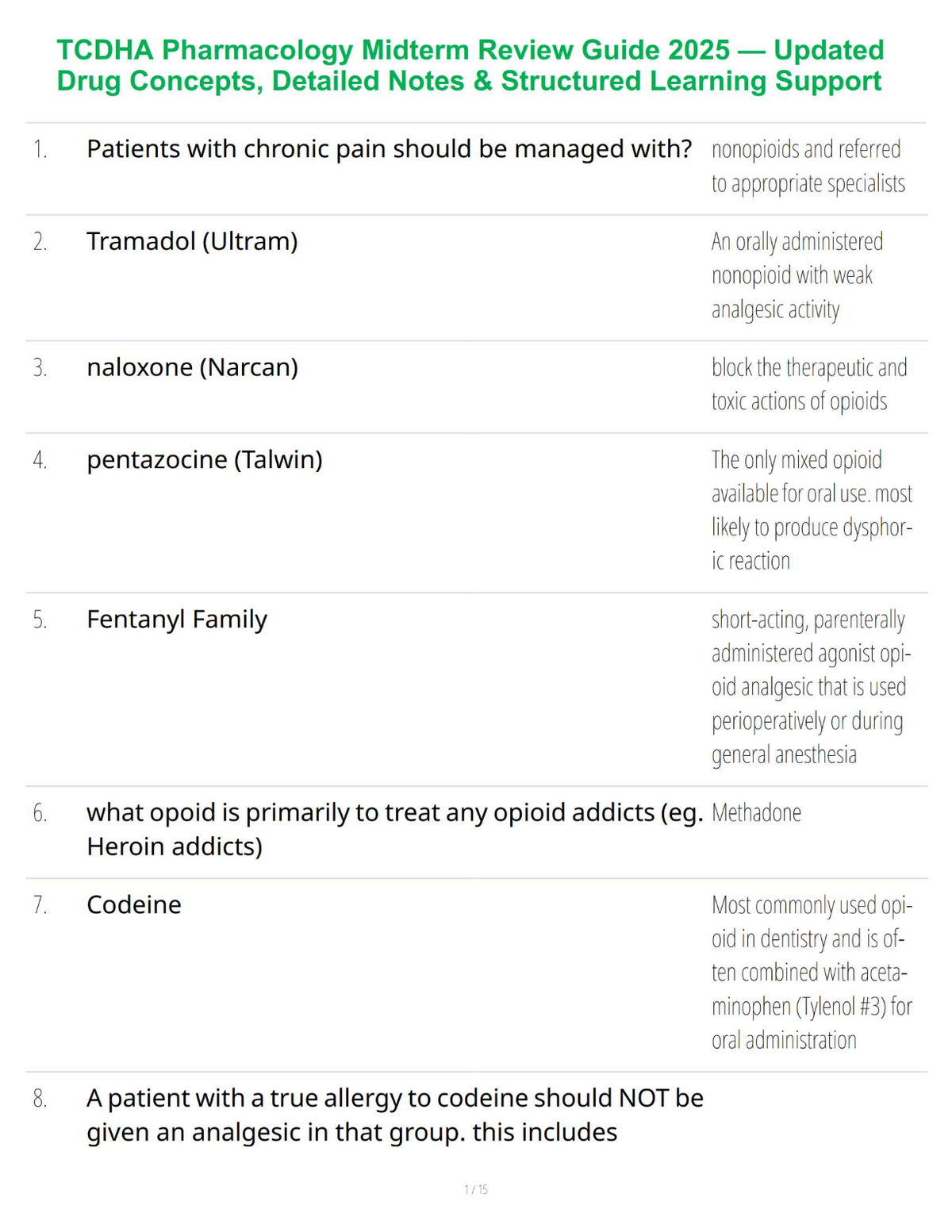Select the Tylenol #3 definition text
The height and width of the screenshot is (1232, 952).
tap(812, 973)
